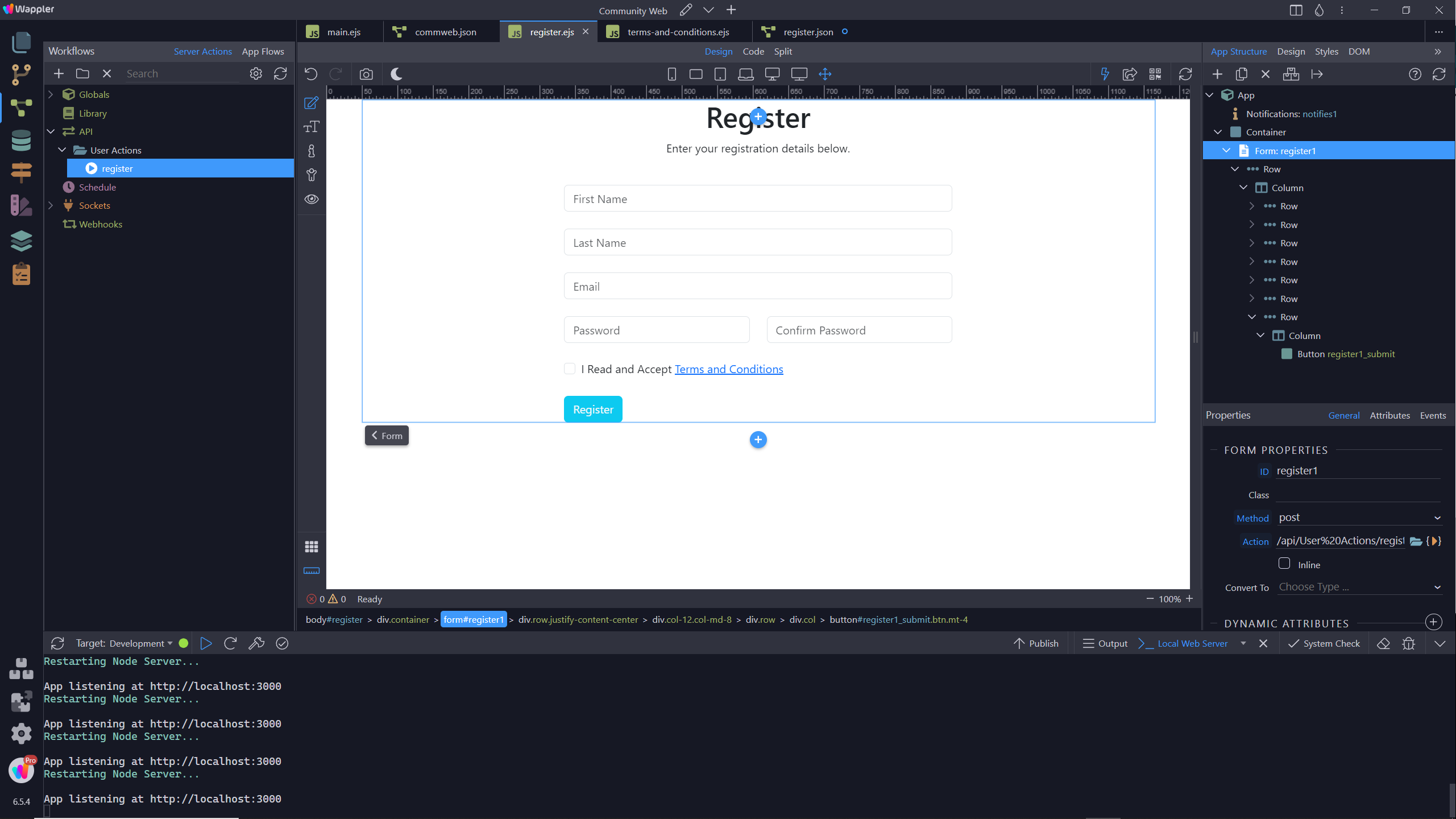This screenshot has height=819, width=1456.
Task: Switch to the main.ejs tab
Action: click(x=344, y=32)
